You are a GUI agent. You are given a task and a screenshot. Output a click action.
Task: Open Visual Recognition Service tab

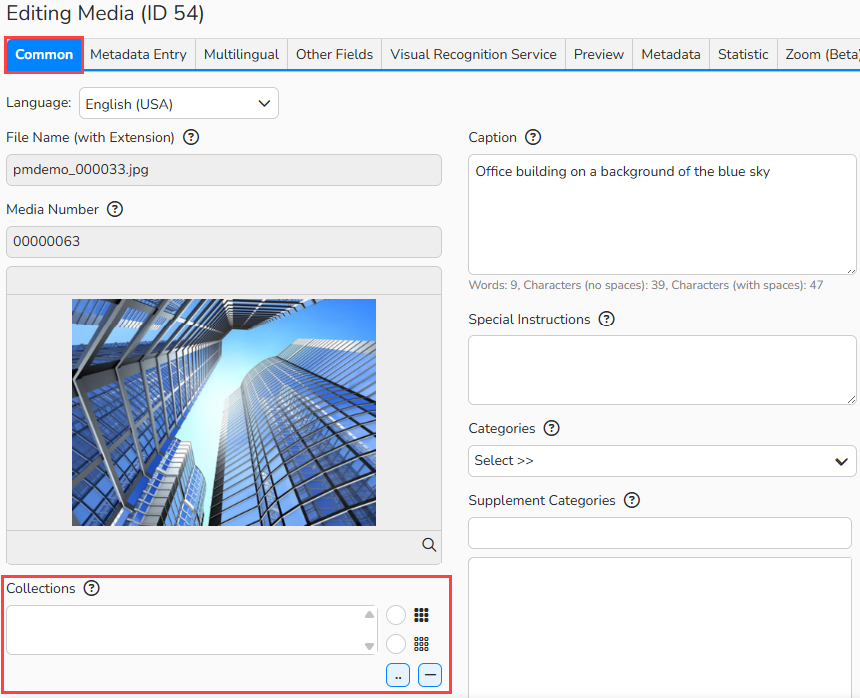473,54
